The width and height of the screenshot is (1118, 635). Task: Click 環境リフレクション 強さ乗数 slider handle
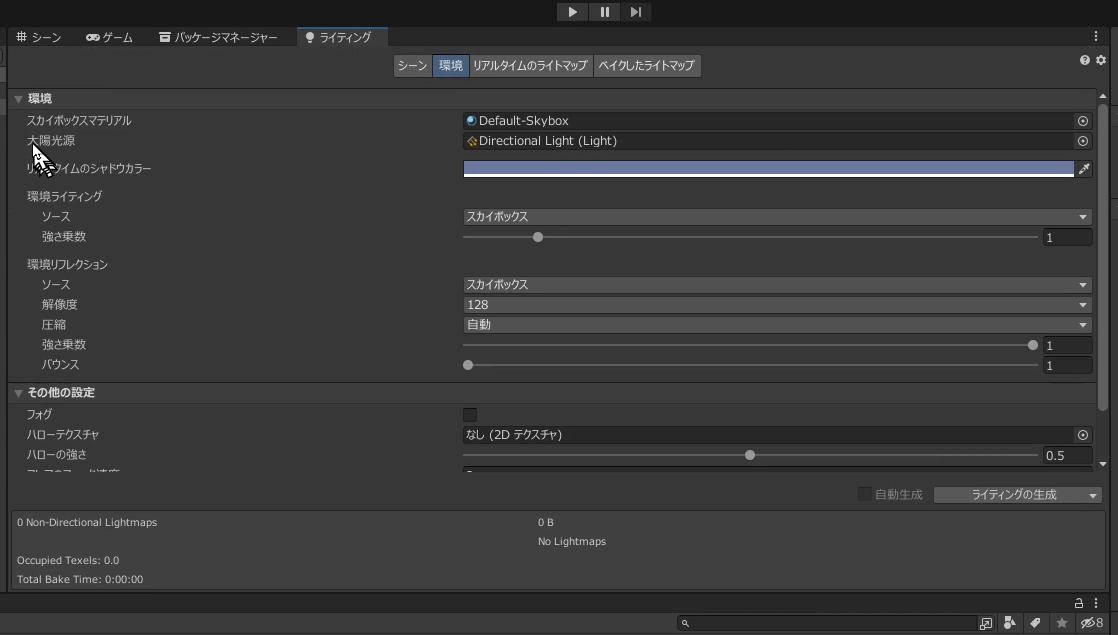[x=1032, y=346]
